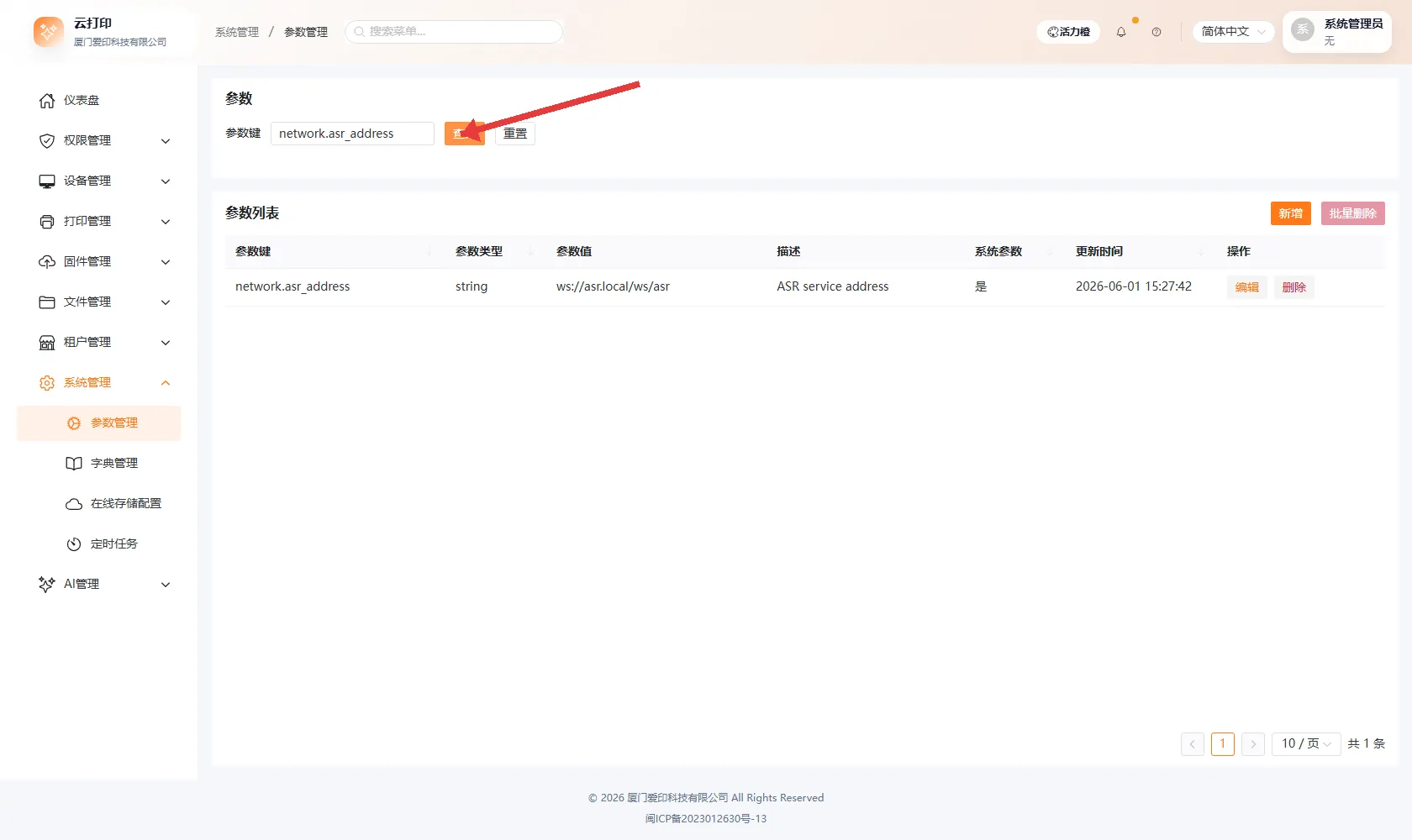Screen dimensions: 1412x840
Task: Click the 重置 reset button
Action: [515, 134]
